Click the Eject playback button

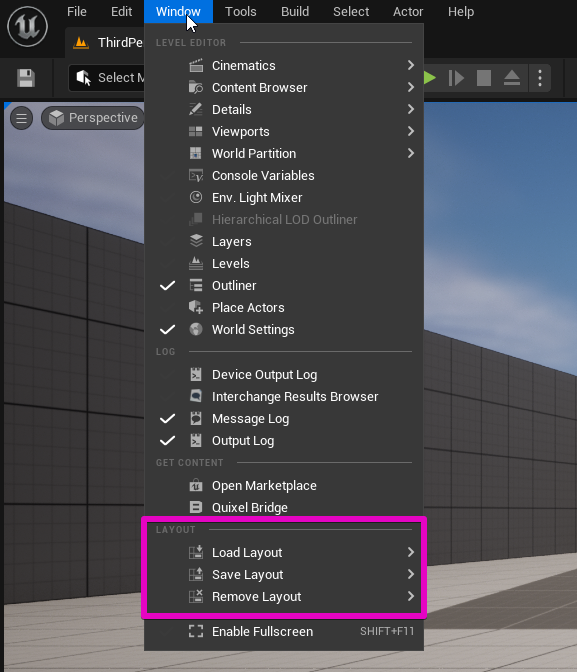click(x=512, y=78)
